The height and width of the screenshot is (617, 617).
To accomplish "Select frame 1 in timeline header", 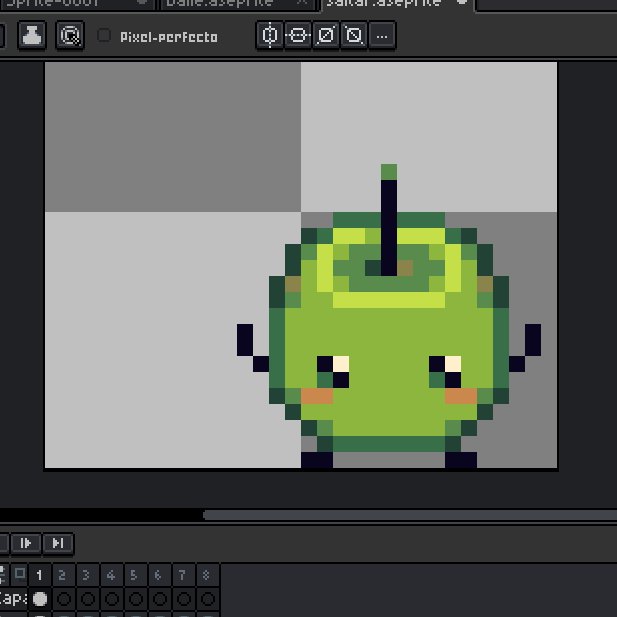I will (39, 575).
